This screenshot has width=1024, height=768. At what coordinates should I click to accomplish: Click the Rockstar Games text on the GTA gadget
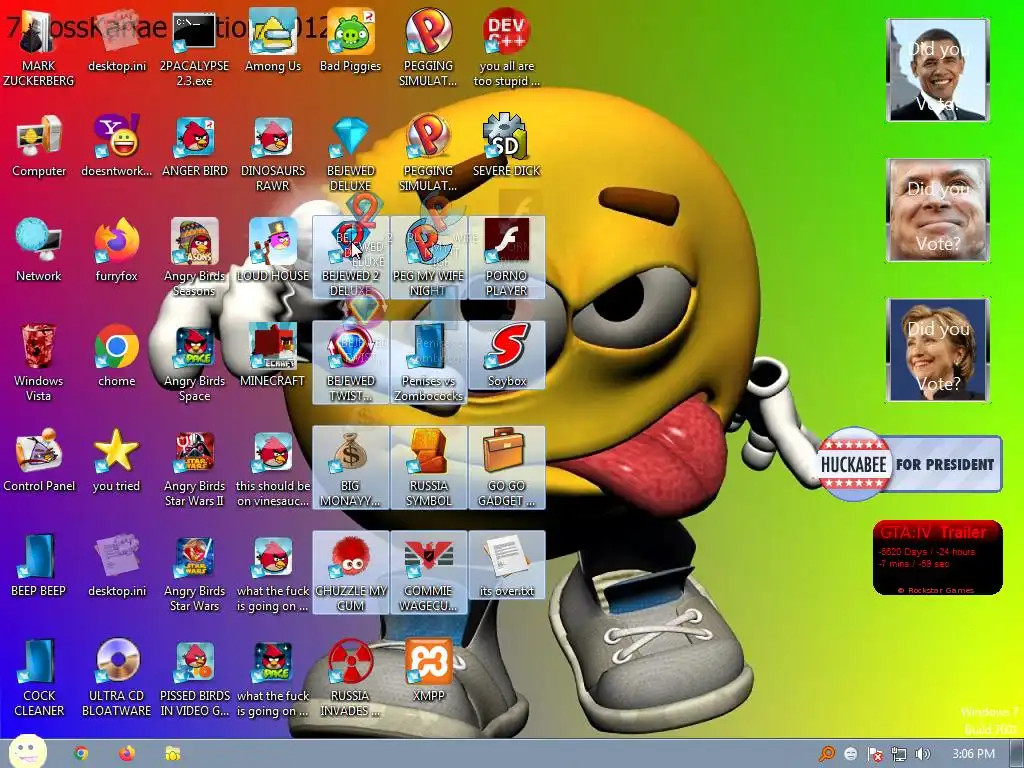(936, 590)
